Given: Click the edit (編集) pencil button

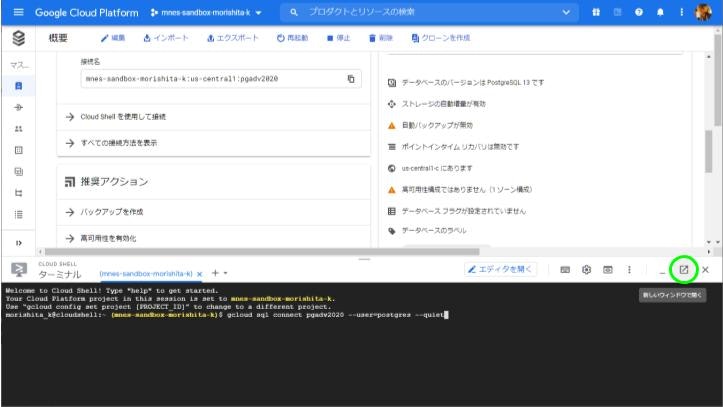Looking at the screenshot, I should click(x=113, y=38).
